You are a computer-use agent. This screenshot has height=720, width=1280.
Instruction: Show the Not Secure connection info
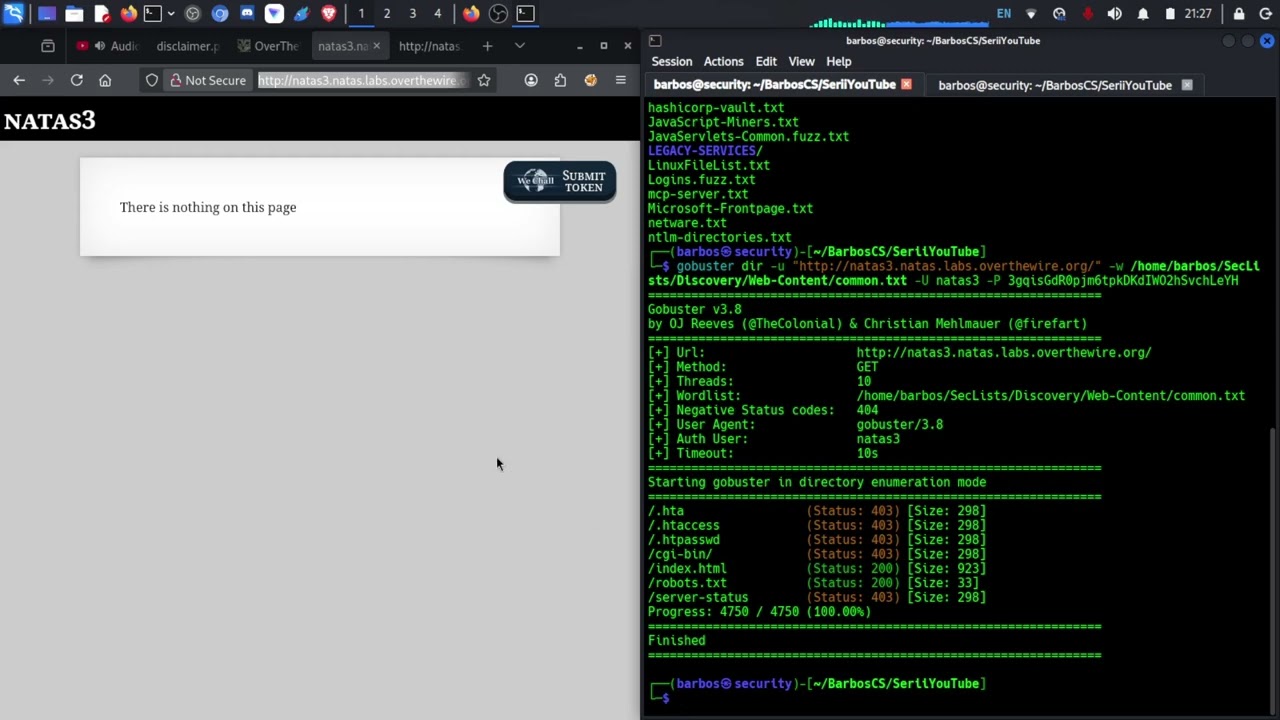pos(208,80)
